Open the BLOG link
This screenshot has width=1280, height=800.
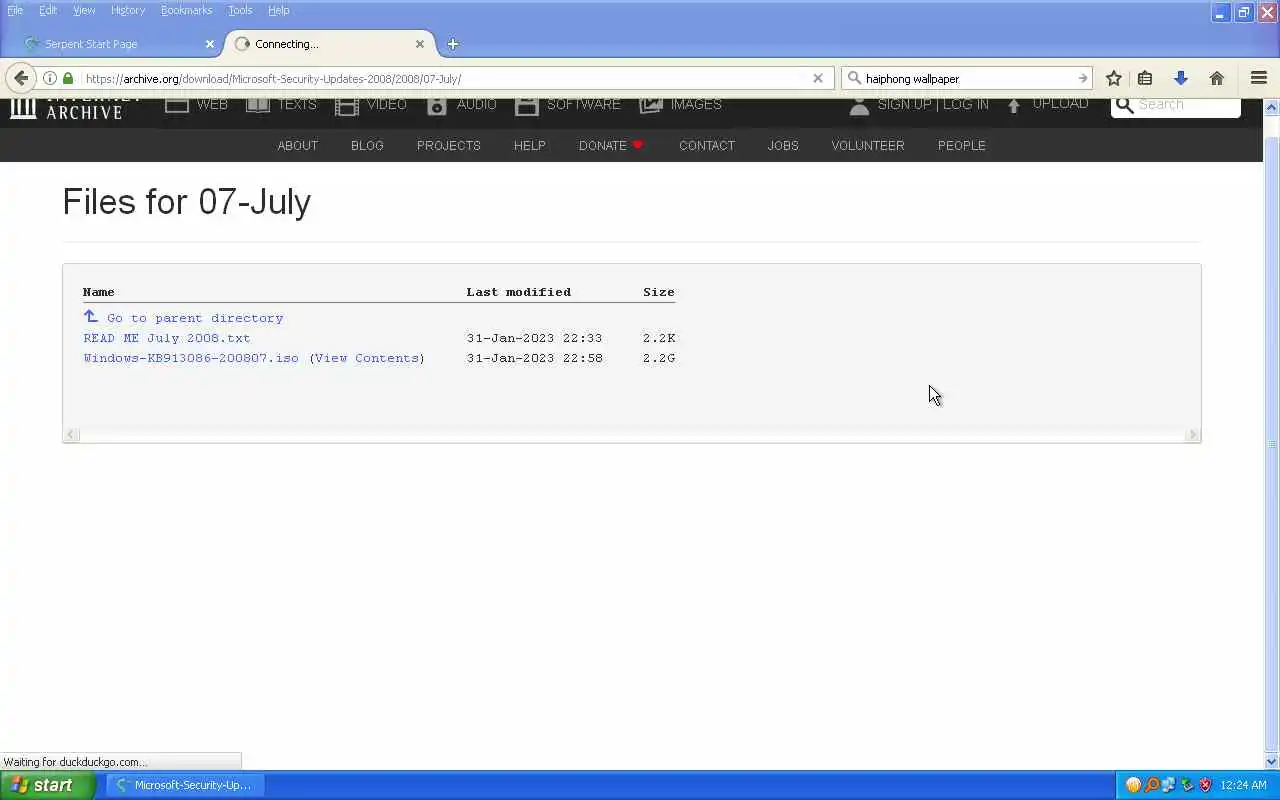click(x=367, y=145)
